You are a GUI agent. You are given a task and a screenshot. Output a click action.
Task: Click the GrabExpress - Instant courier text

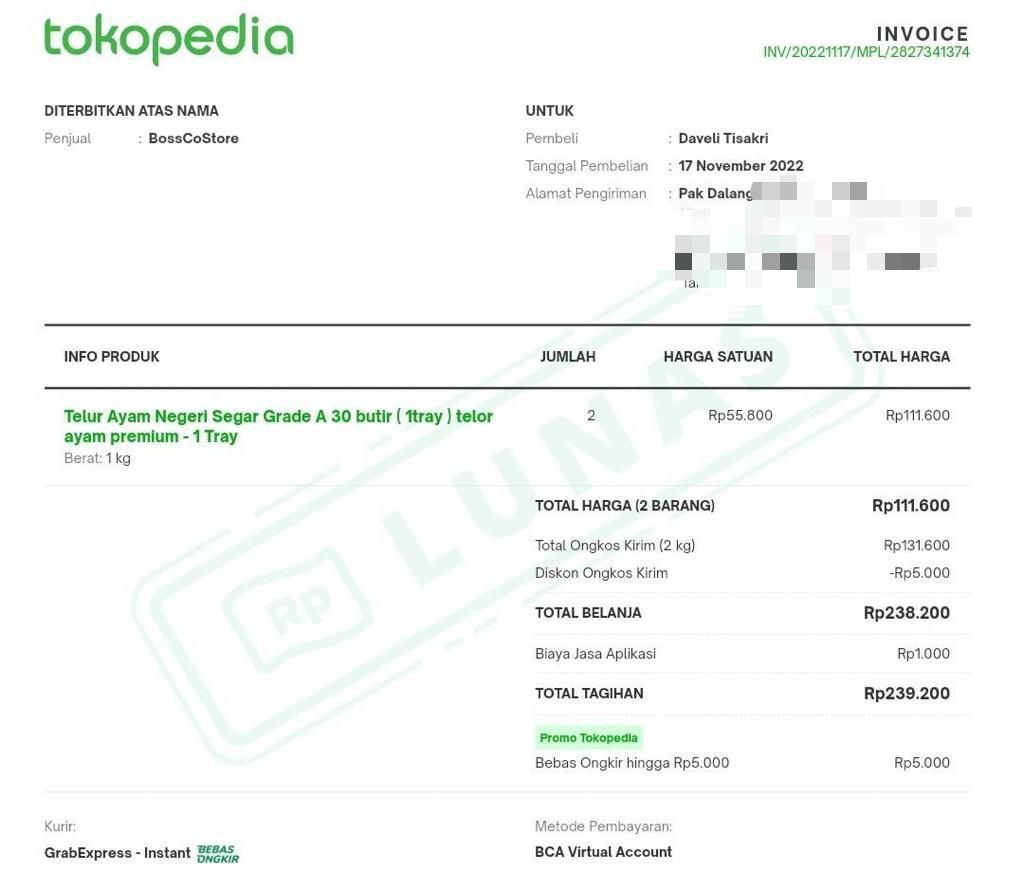coord(117,853)
